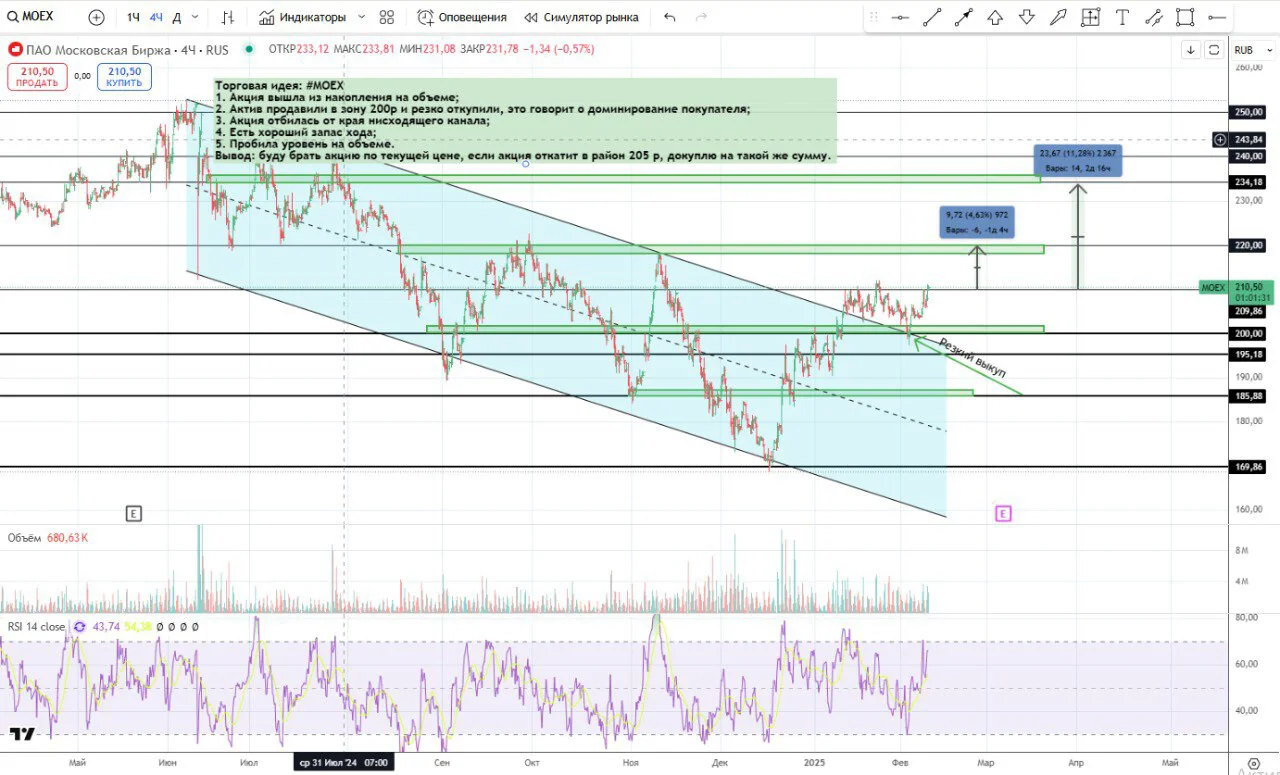
Task: Open the Индикаторы panel
Action: (x=302, y=17)
